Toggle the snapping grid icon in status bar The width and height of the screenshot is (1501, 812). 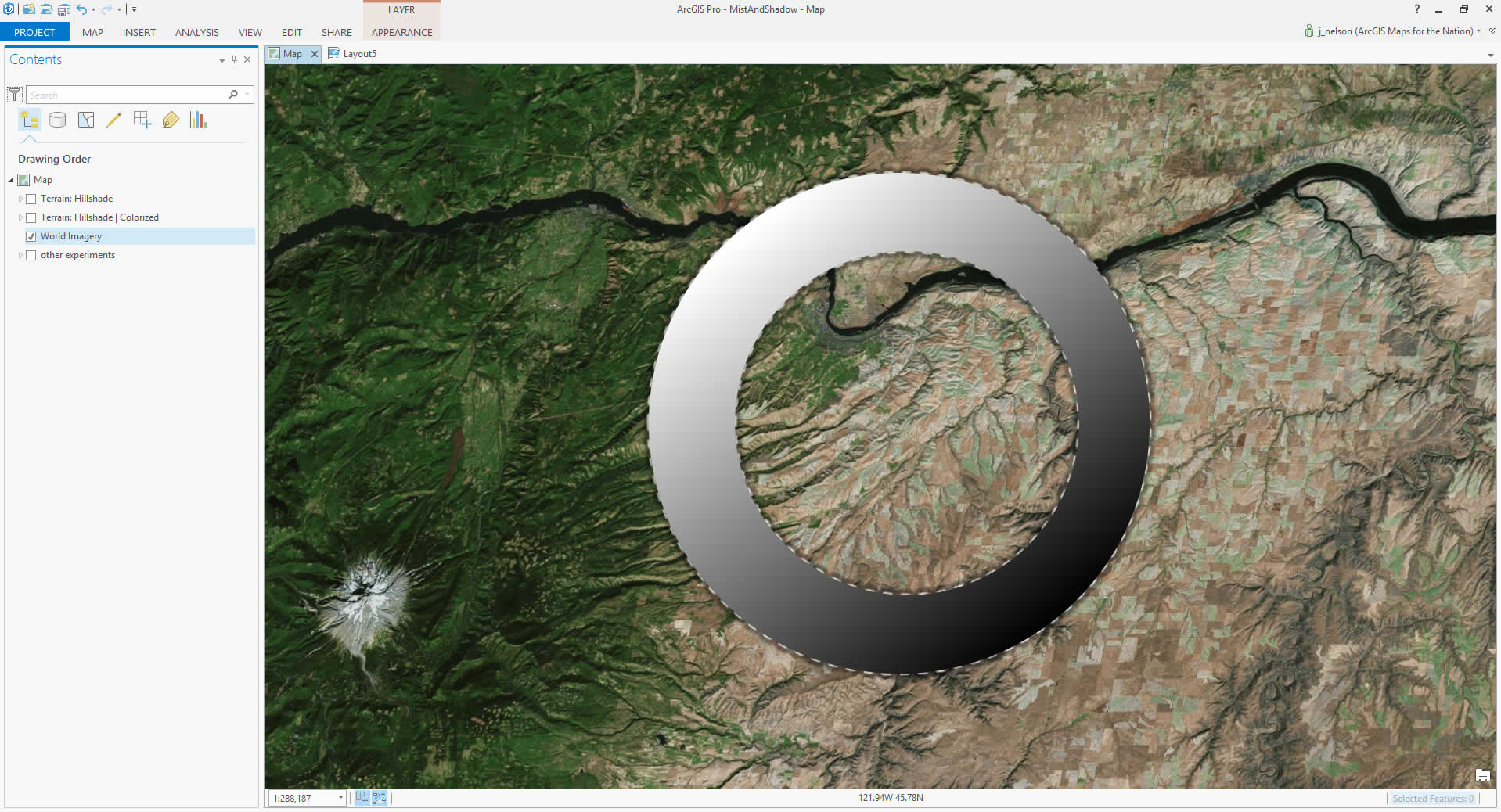[362, 798]
